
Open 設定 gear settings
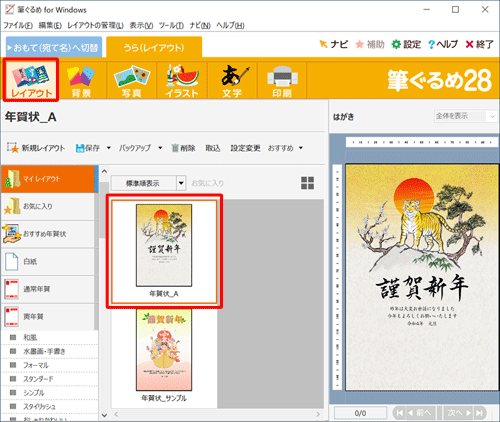[x=406, y=44]
